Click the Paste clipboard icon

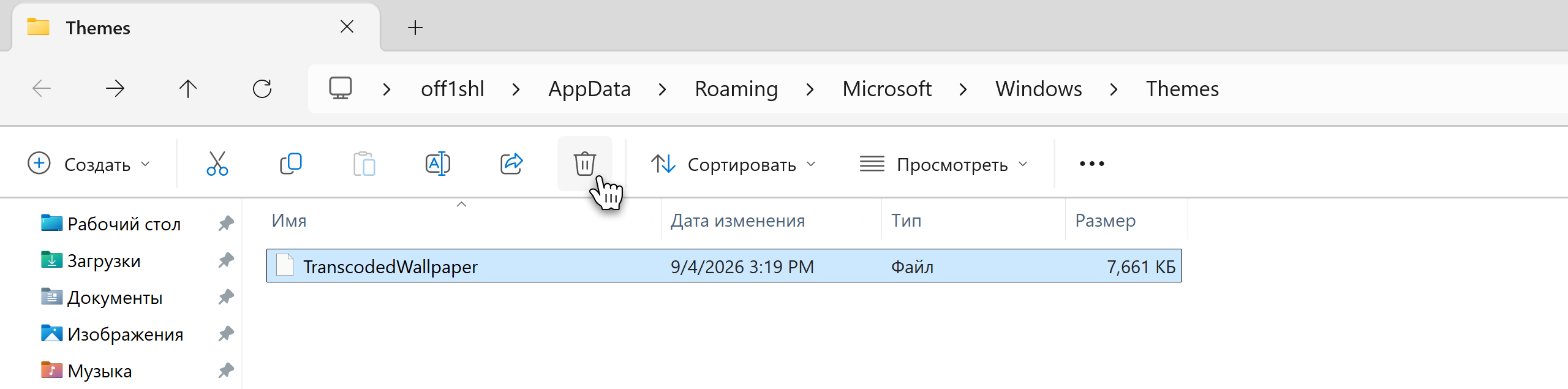coord(364,164)
